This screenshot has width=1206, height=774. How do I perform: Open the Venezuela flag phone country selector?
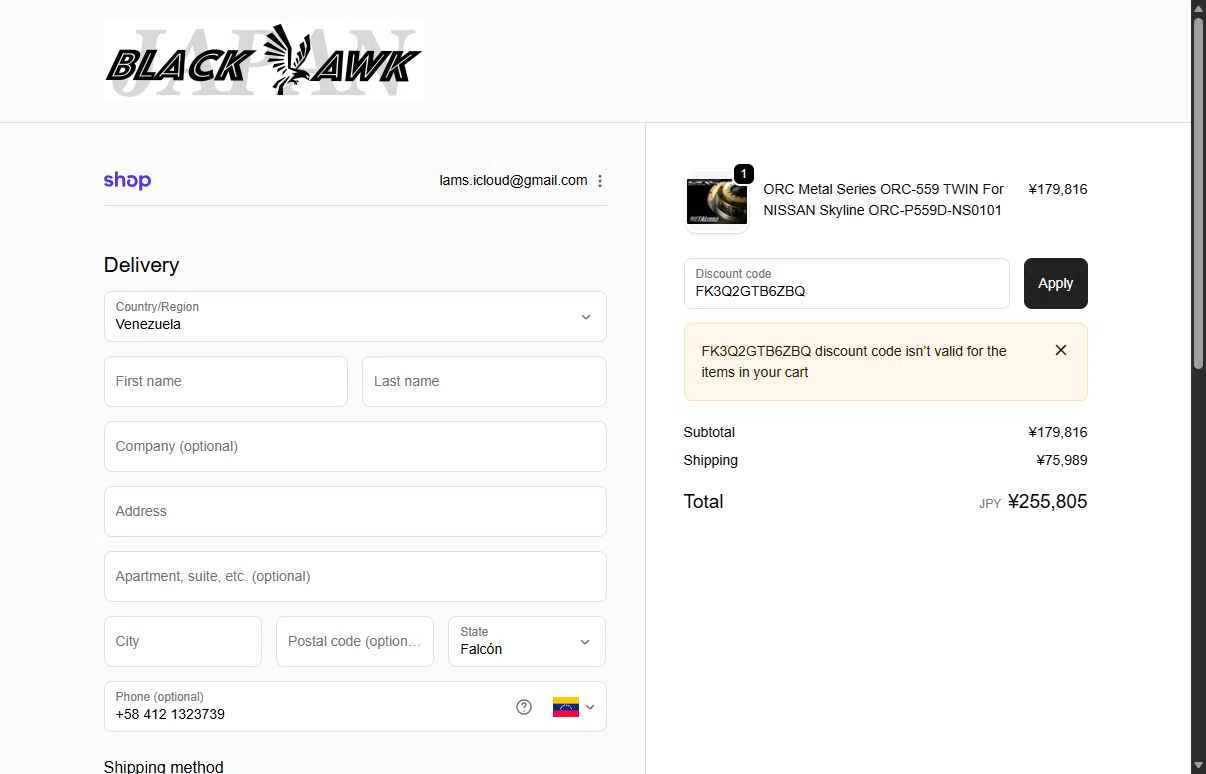pyautogui.click(x=573, y=707)
